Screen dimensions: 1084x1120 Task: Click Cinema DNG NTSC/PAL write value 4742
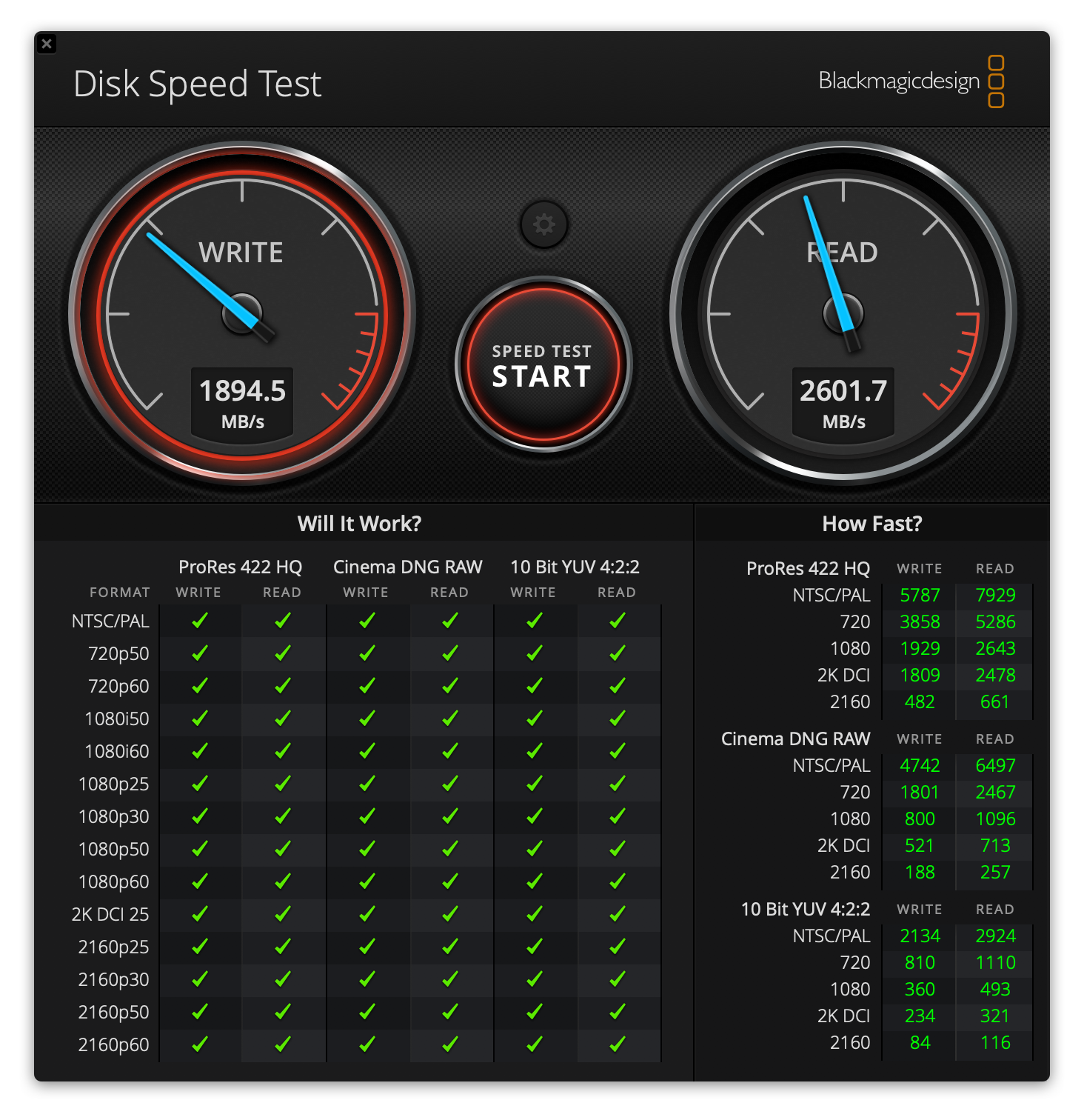pos(920,765)
